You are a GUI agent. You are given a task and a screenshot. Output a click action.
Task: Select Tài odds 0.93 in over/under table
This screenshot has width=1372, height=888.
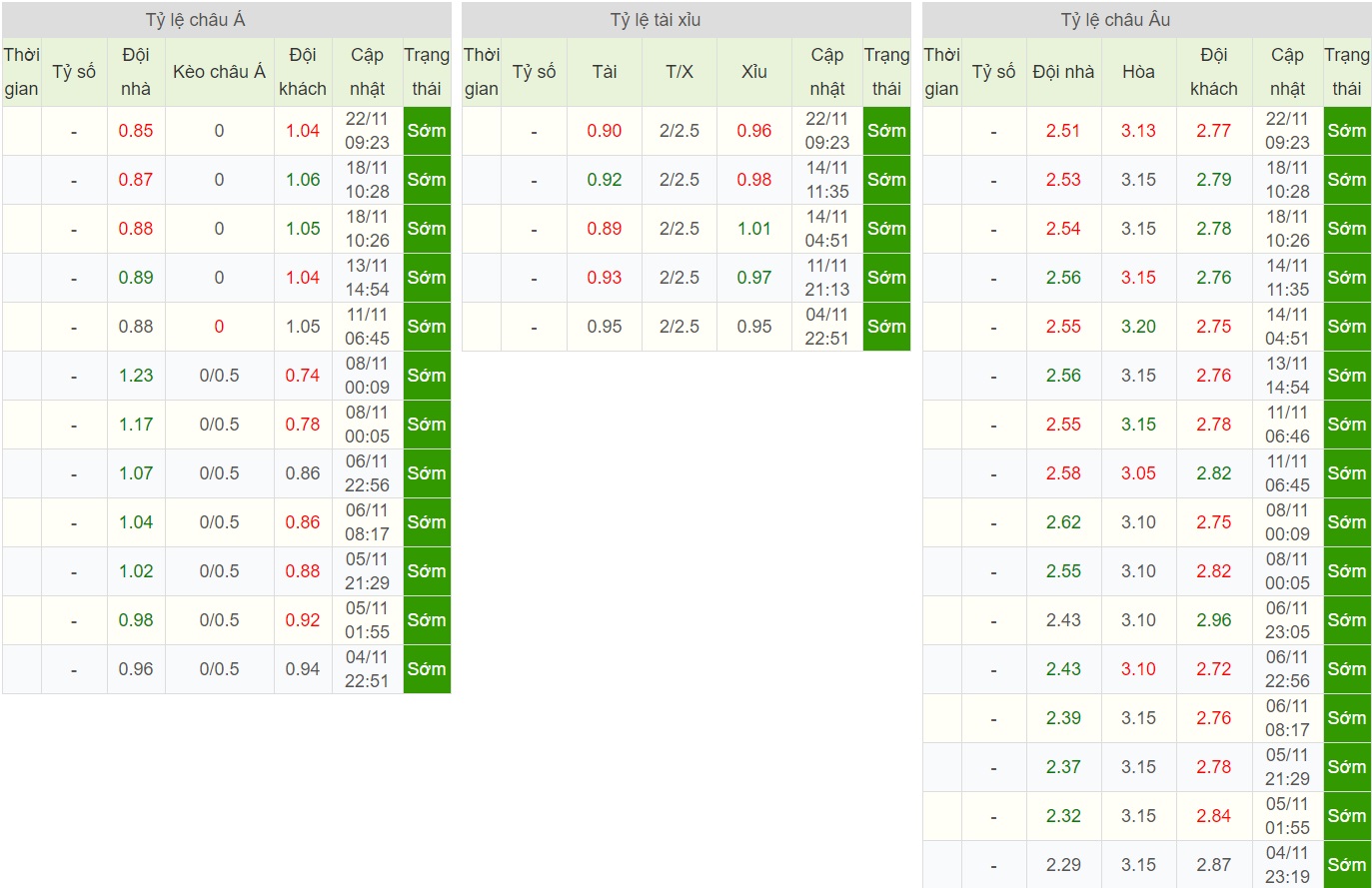605,278
